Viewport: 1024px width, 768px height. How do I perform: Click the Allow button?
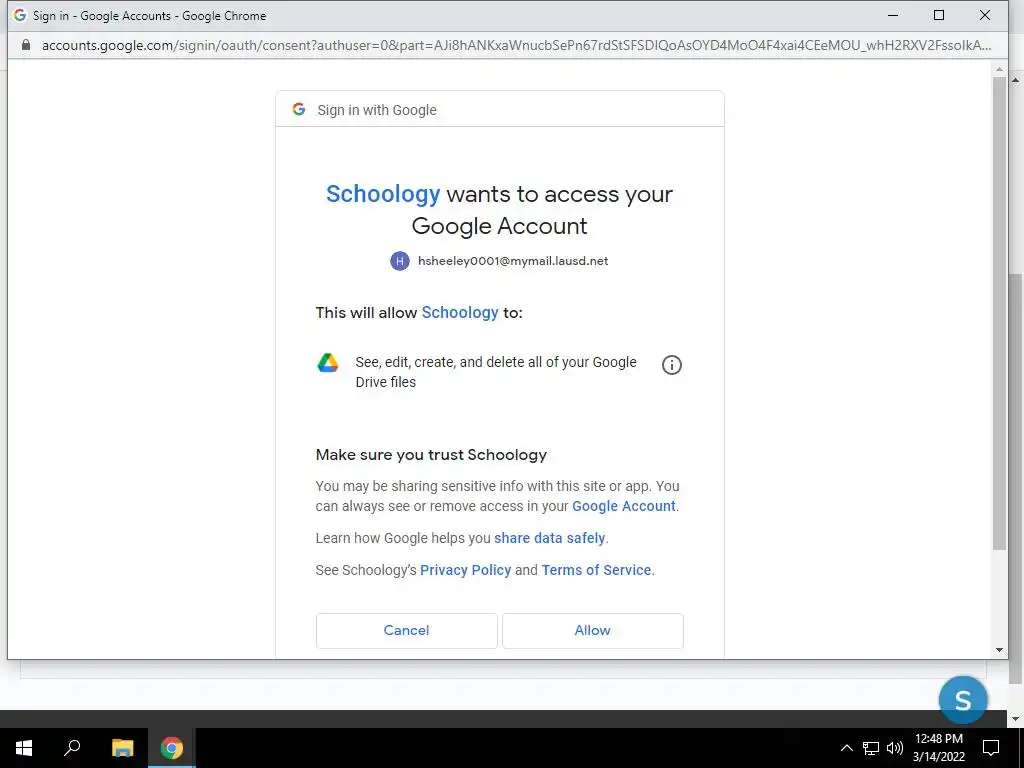[x=592, y=630]
